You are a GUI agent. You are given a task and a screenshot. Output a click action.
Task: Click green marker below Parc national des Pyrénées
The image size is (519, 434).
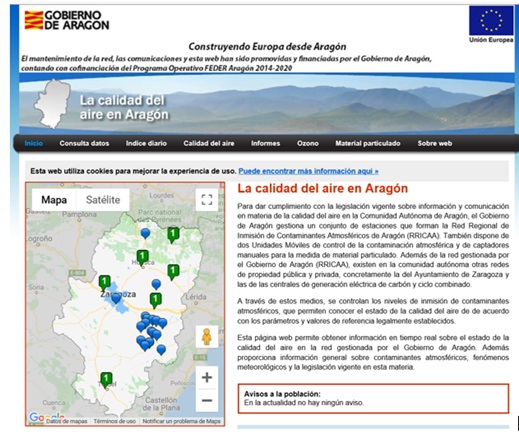(173, 235)
